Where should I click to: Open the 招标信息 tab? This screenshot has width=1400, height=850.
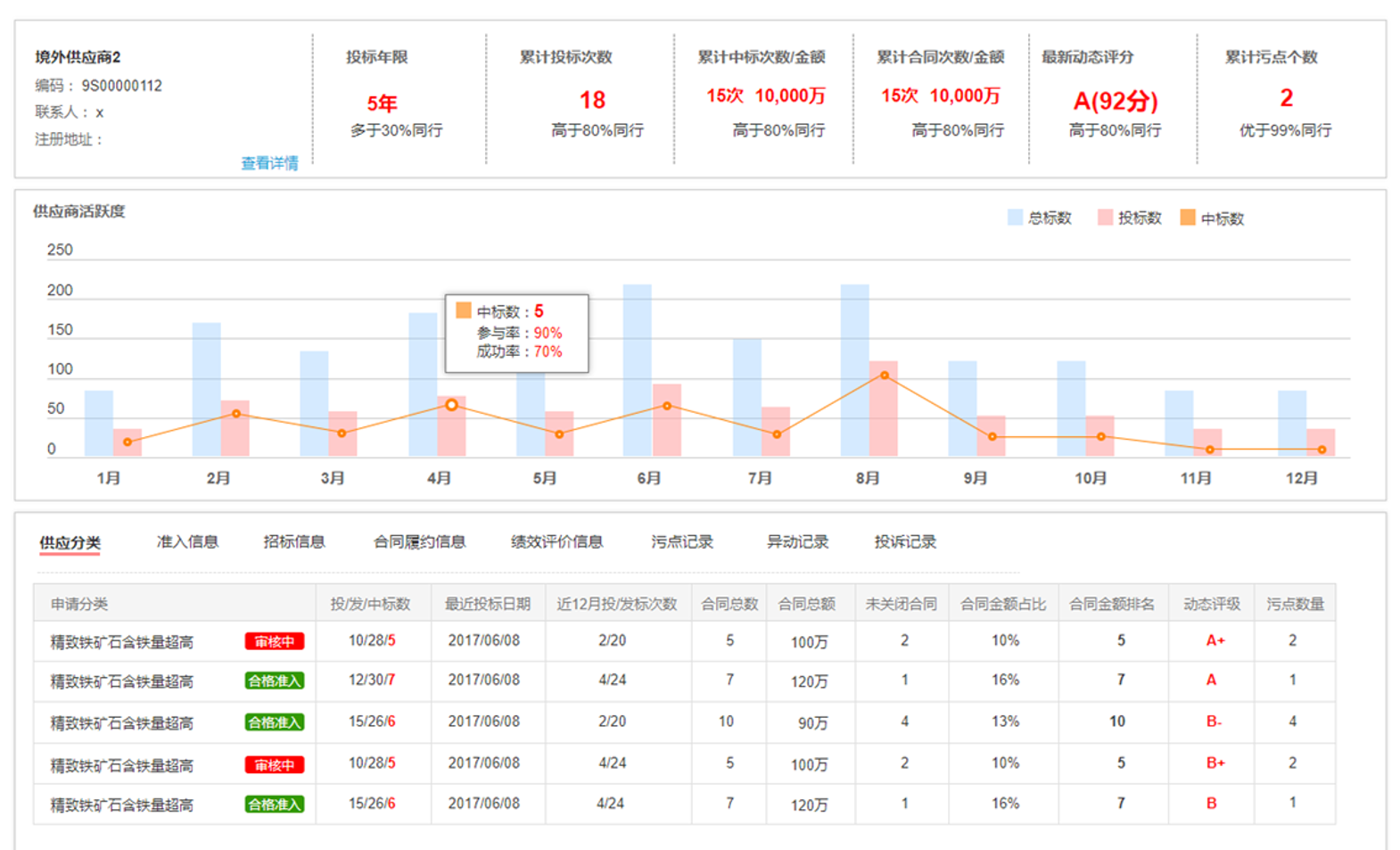(294, 541)
